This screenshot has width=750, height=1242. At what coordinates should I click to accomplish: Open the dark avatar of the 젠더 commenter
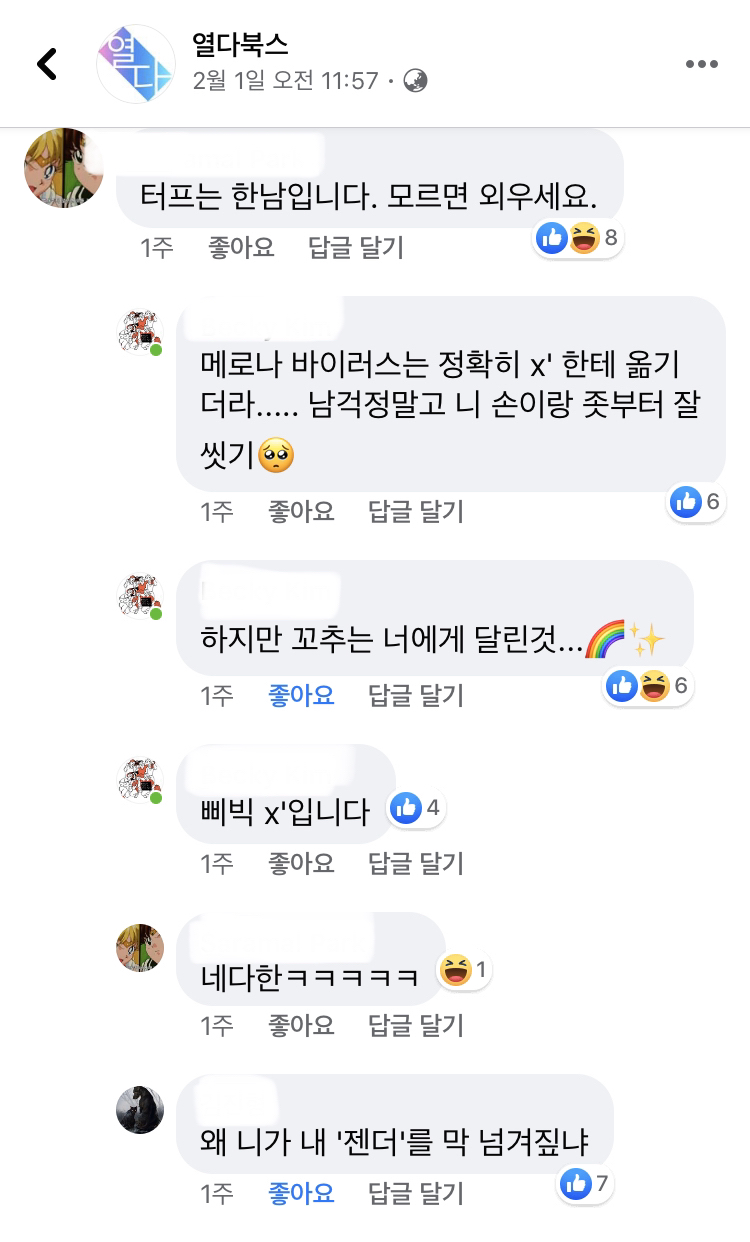[140, 1108]
